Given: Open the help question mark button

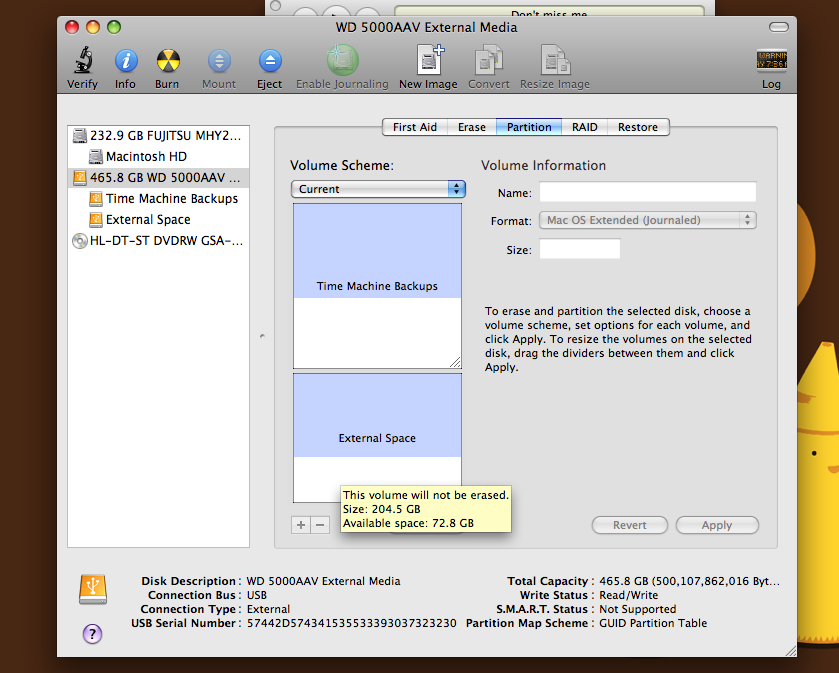Looking at the screenshot, I should tap(93, 634).
